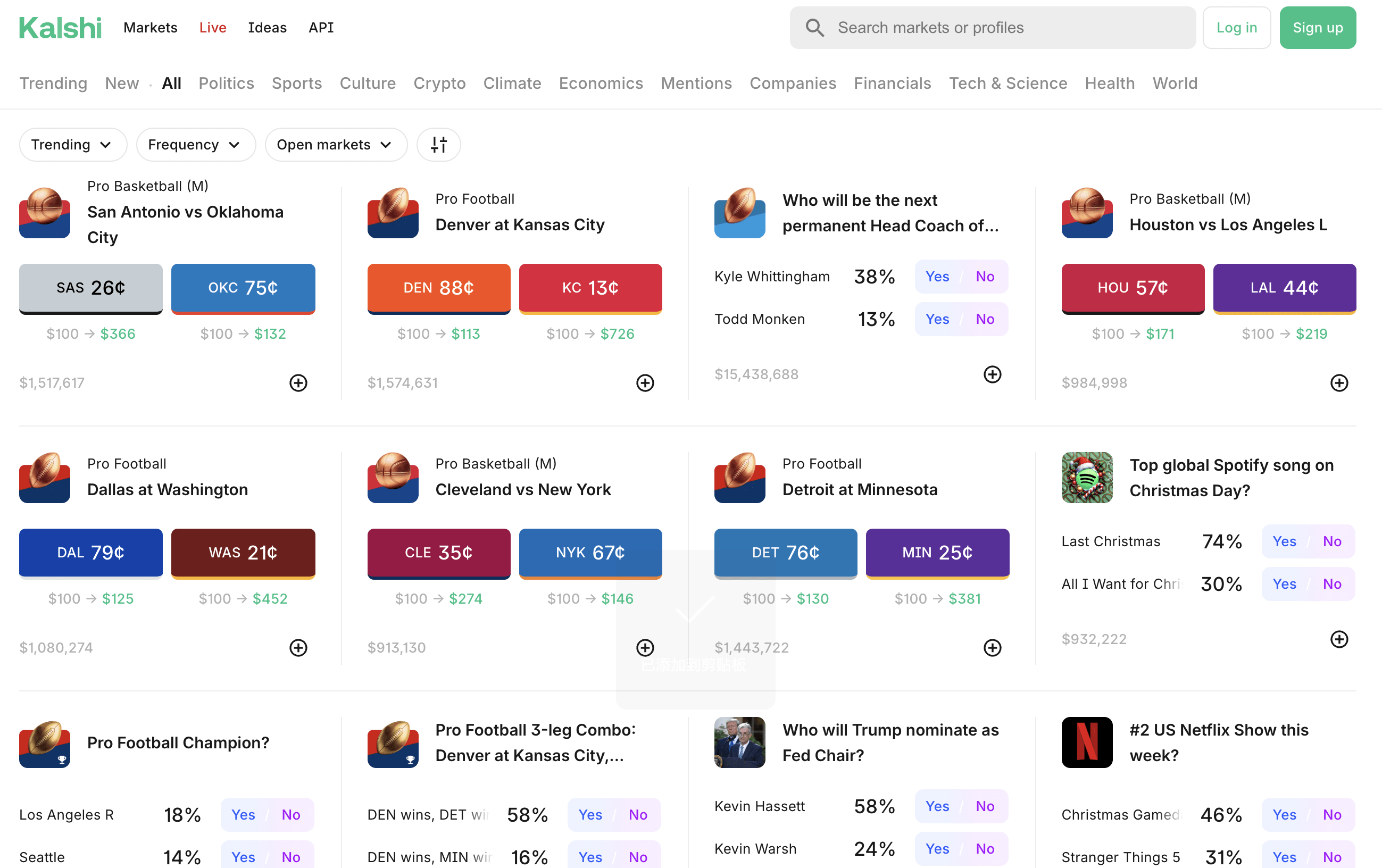Pick the orange DEN 88¢ price tile
Viewport: 1382px width, 868px height.
pyautogui.click(x=438, y=287)
